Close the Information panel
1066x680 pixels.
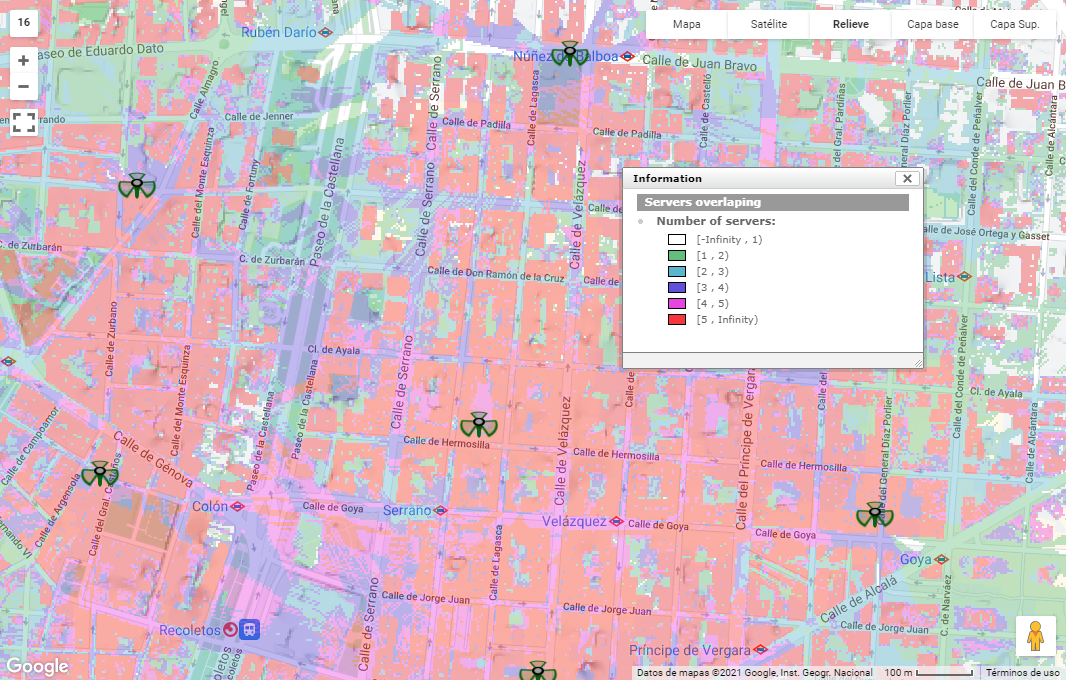pos(907,179)
